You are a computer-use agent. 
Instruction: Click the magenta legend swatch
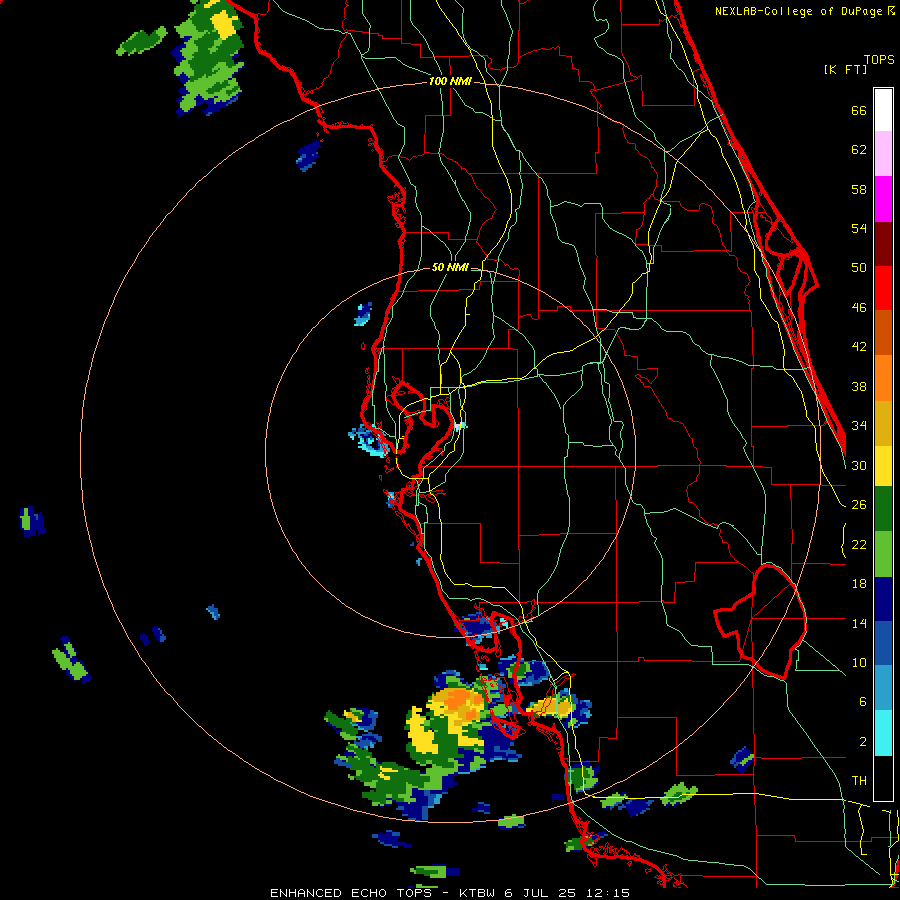(883, 199)
